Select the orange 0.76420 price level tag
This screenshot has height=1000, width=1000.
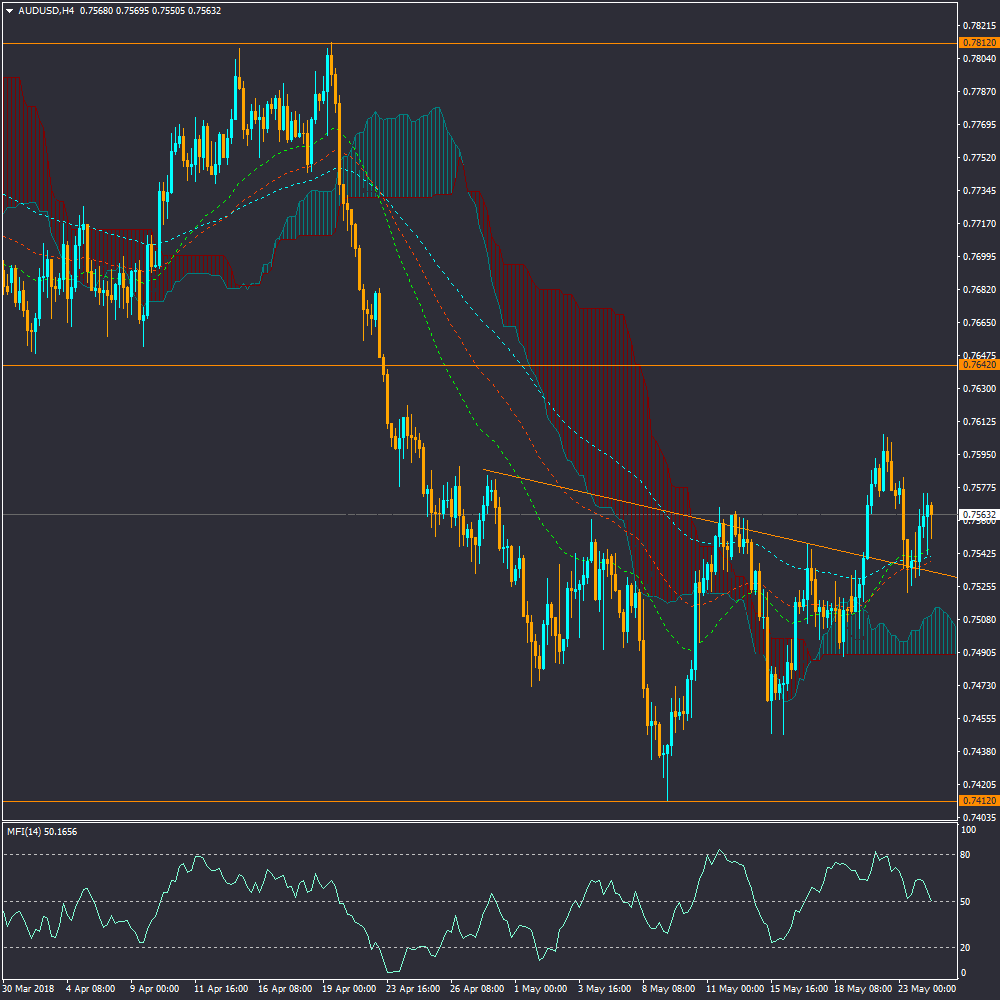point(978,365)
